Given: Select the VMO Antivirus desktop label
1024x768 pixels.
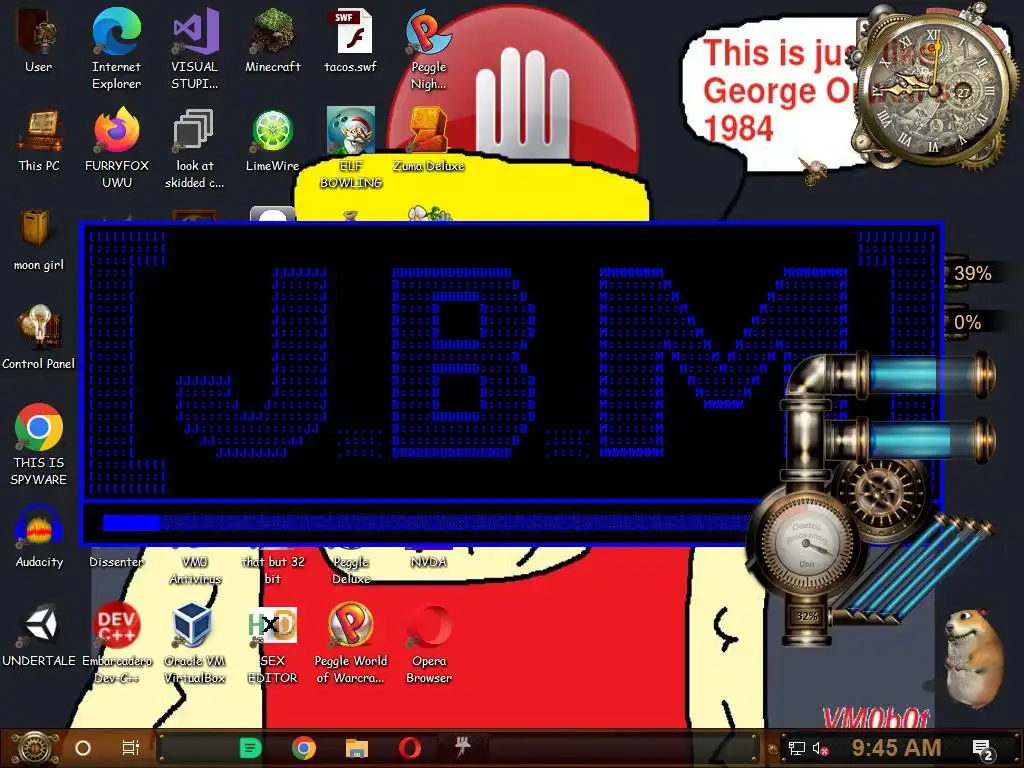Looking at the screenshot, I should coord(195,570).
